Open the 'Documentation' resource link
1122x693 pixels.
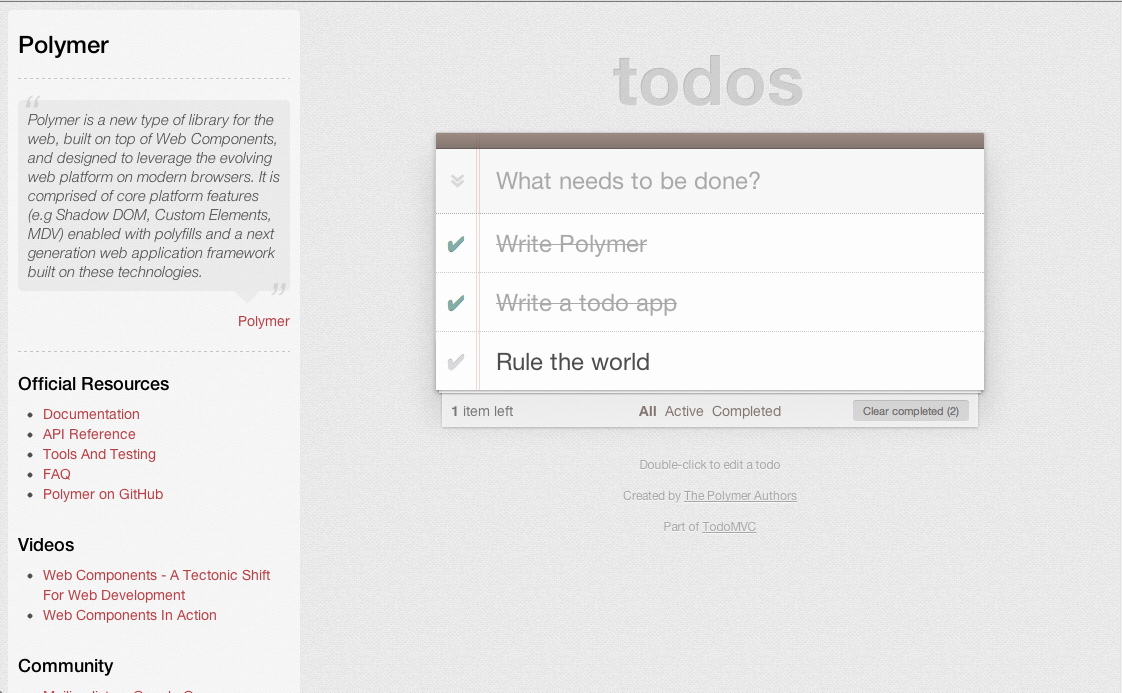pos(91,415)
